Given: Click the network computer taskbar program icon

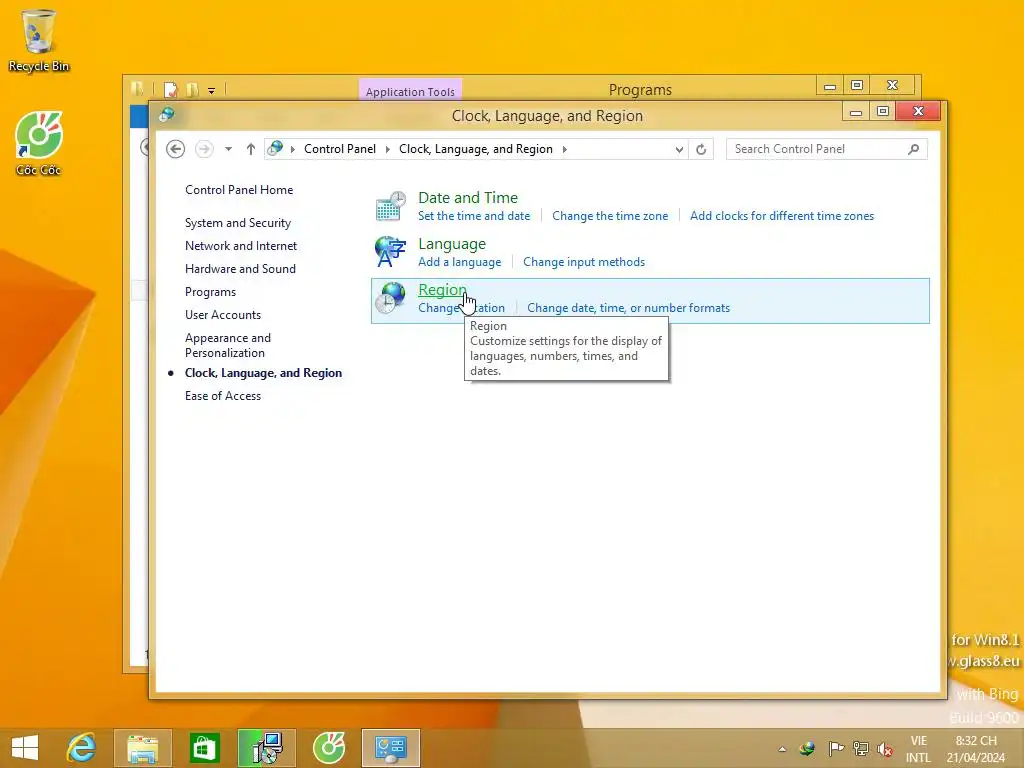Looking at the screenshot, I should tap(266, 748).
